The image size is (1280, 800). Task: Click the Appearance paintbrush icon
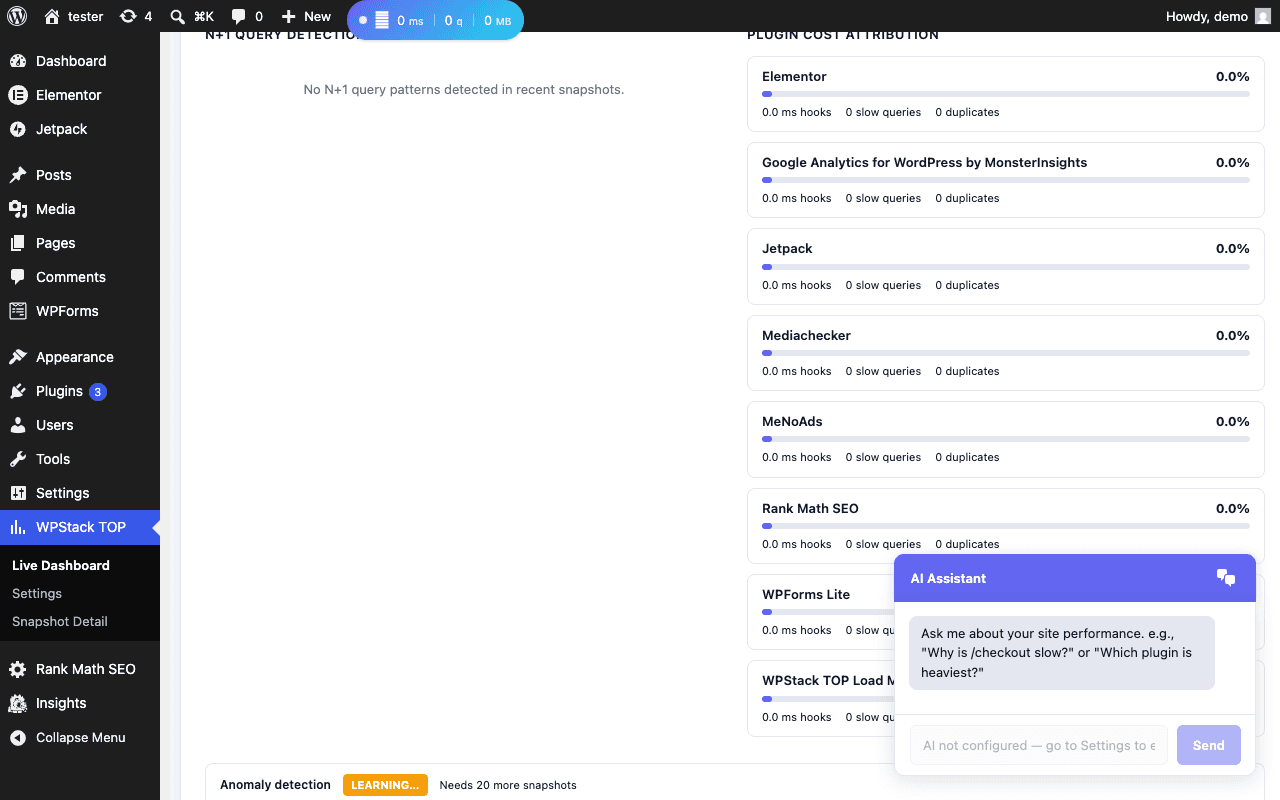click(x=18, y=357)
